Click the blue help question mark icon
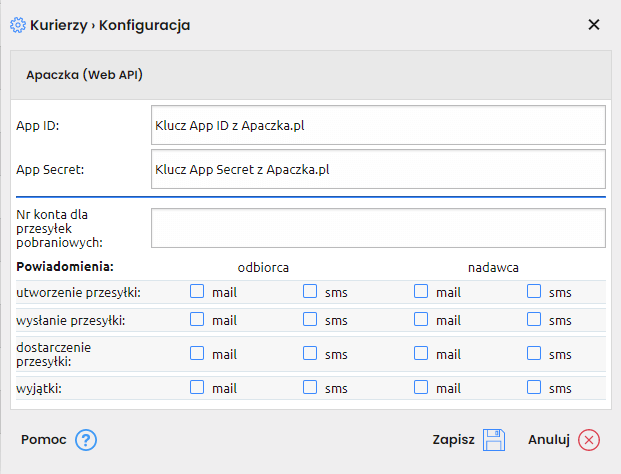621x474 pixels. [x=86, y=440]
